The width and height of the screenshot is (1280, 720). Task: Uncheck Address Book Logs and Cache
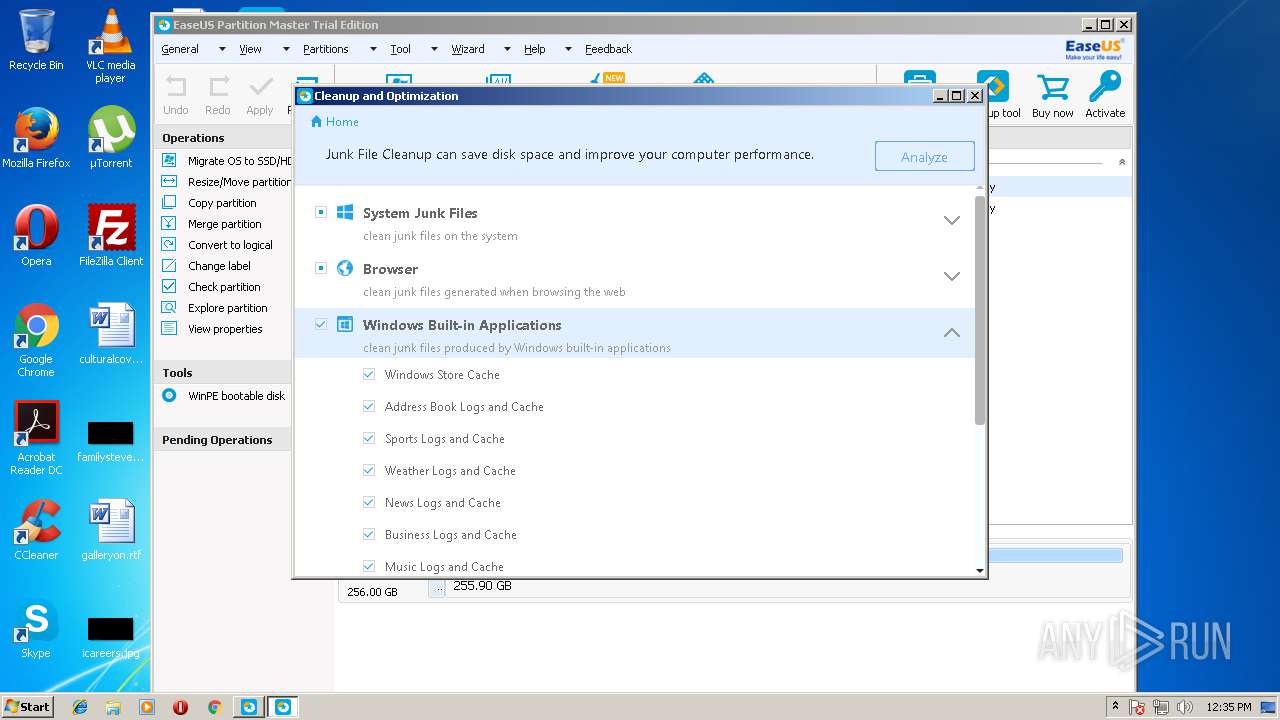point(369,406)
